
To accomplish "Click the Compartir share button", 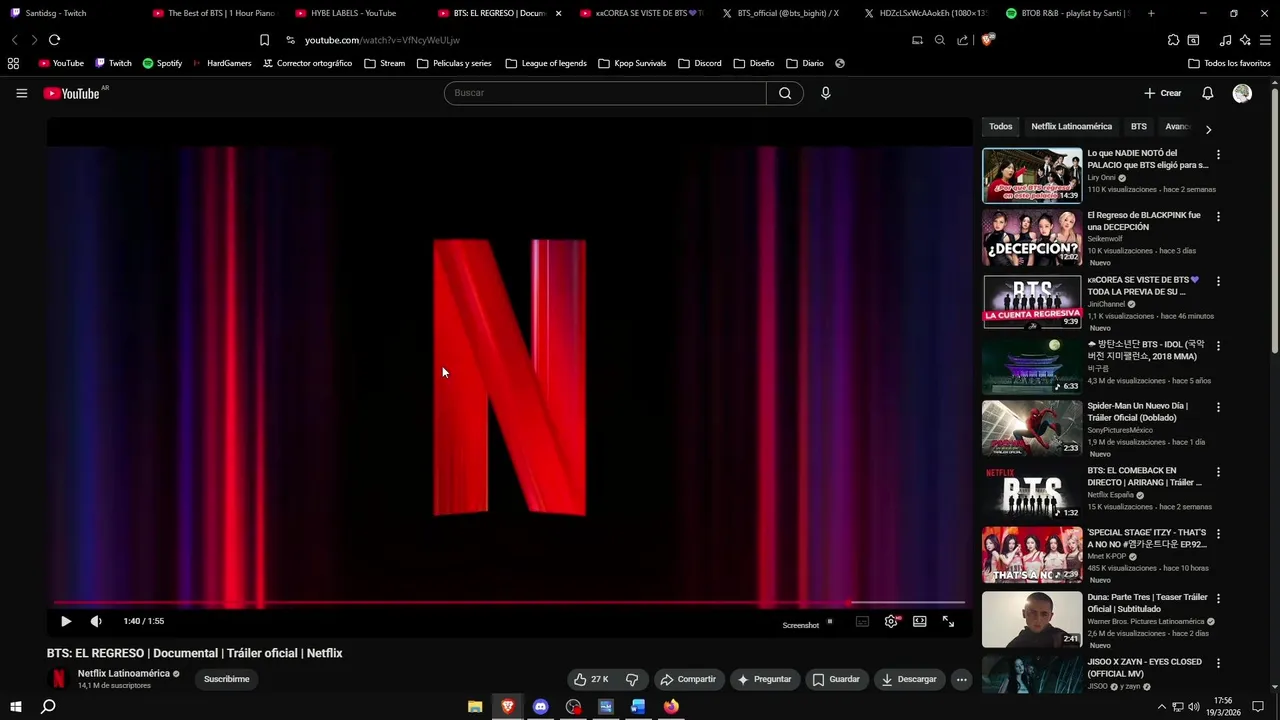I will 688,679.
